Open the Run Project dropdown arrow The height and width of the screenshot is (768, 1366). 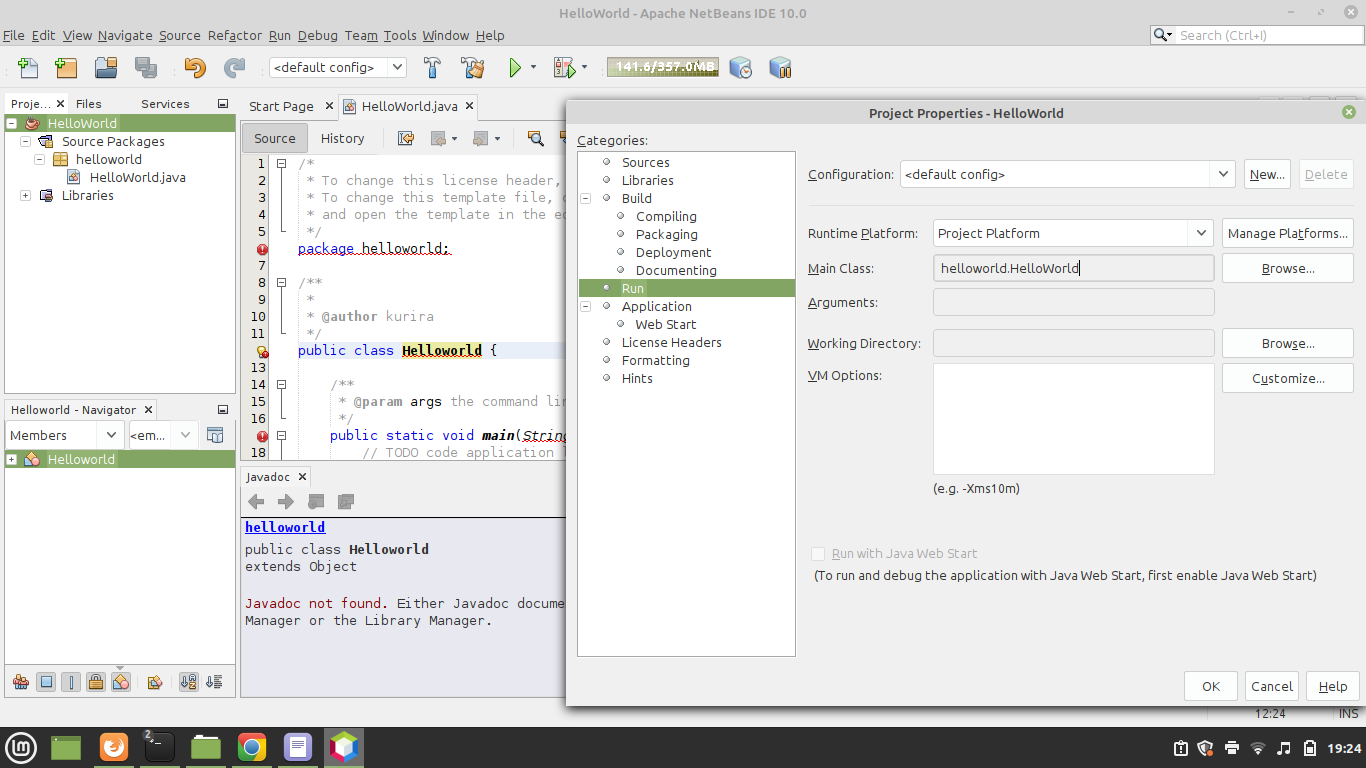(x=533, y=68)
